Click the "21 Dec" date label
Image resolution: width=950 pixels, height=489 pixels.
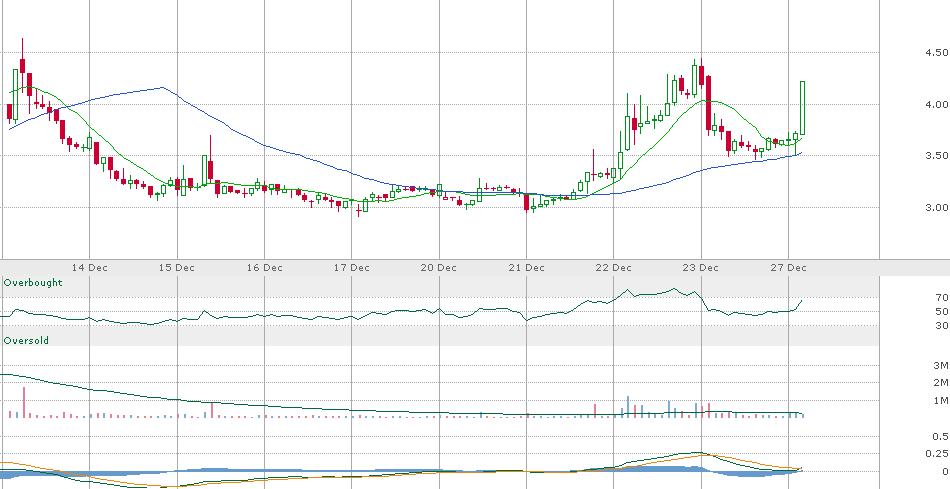[526, 267]
